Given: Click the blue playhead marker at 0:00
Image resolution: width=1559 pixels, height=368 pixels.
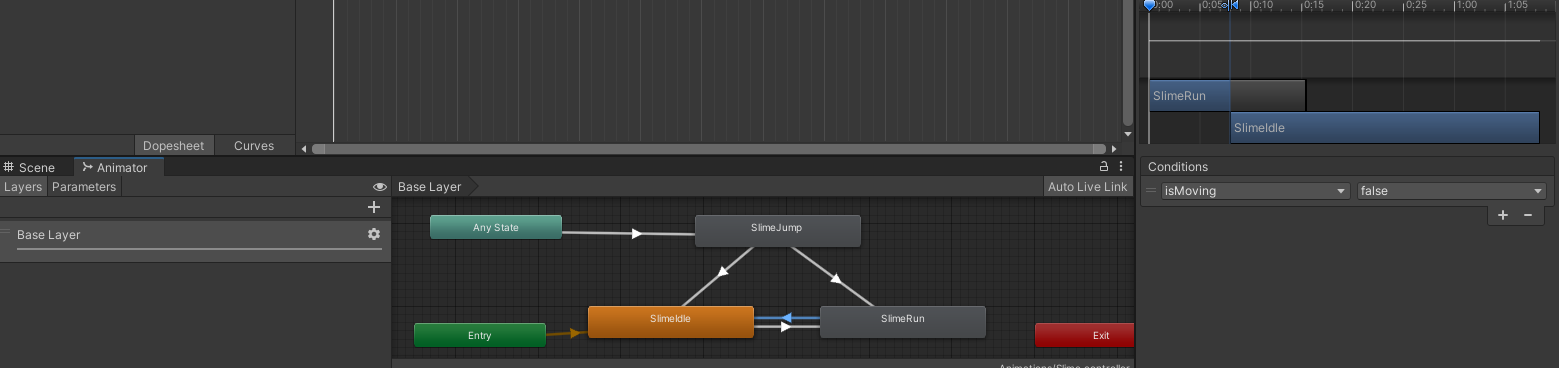Looking at the screenshot, I should click(1150, 5).
